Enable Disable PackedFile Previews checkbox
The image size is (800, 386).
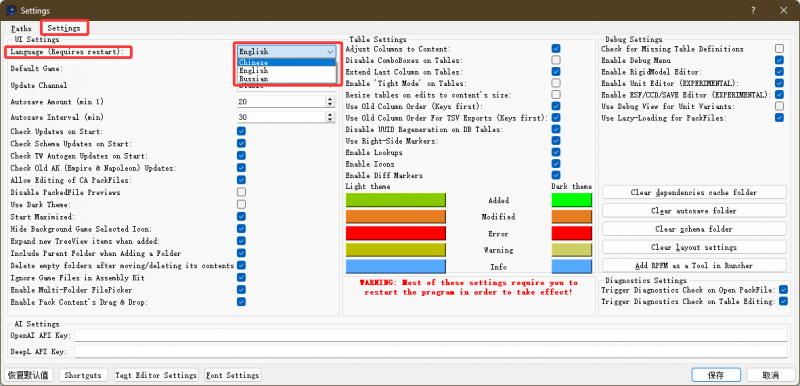(x=241, y=192)
